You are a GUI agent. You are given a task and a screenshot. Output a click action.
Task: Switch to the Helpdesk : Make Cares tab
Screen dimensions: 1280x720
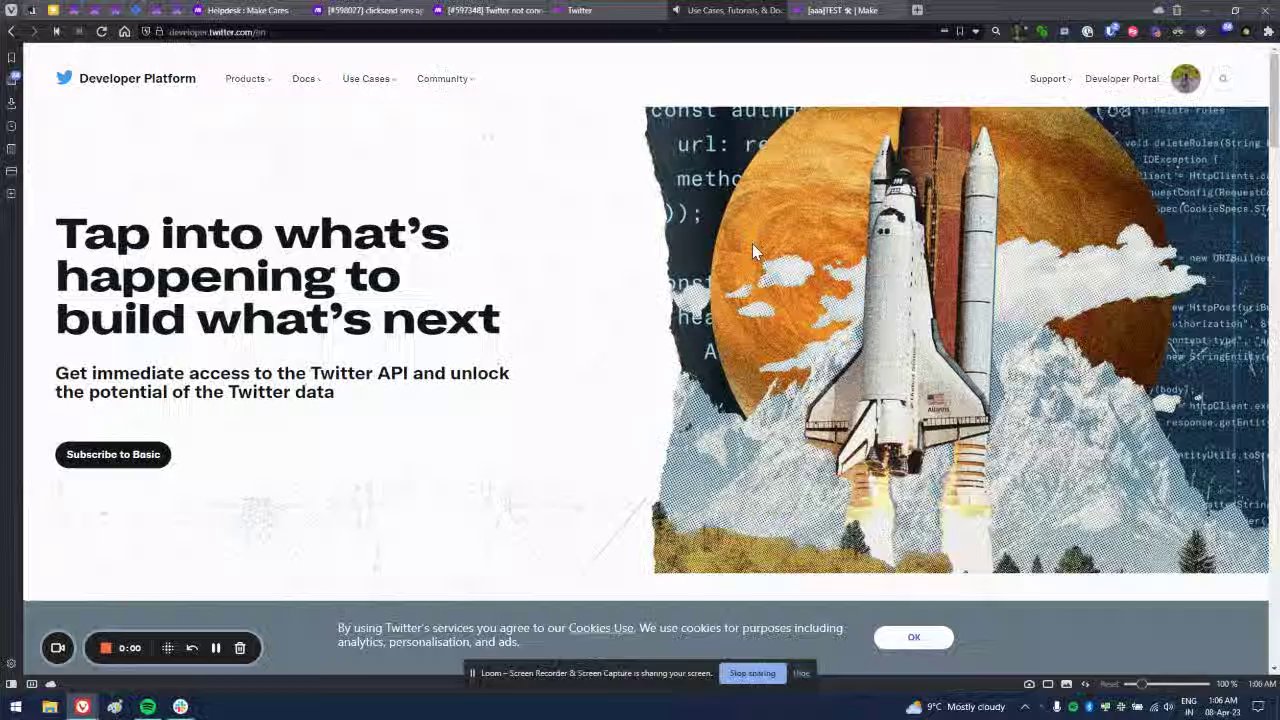coord(246,10)
